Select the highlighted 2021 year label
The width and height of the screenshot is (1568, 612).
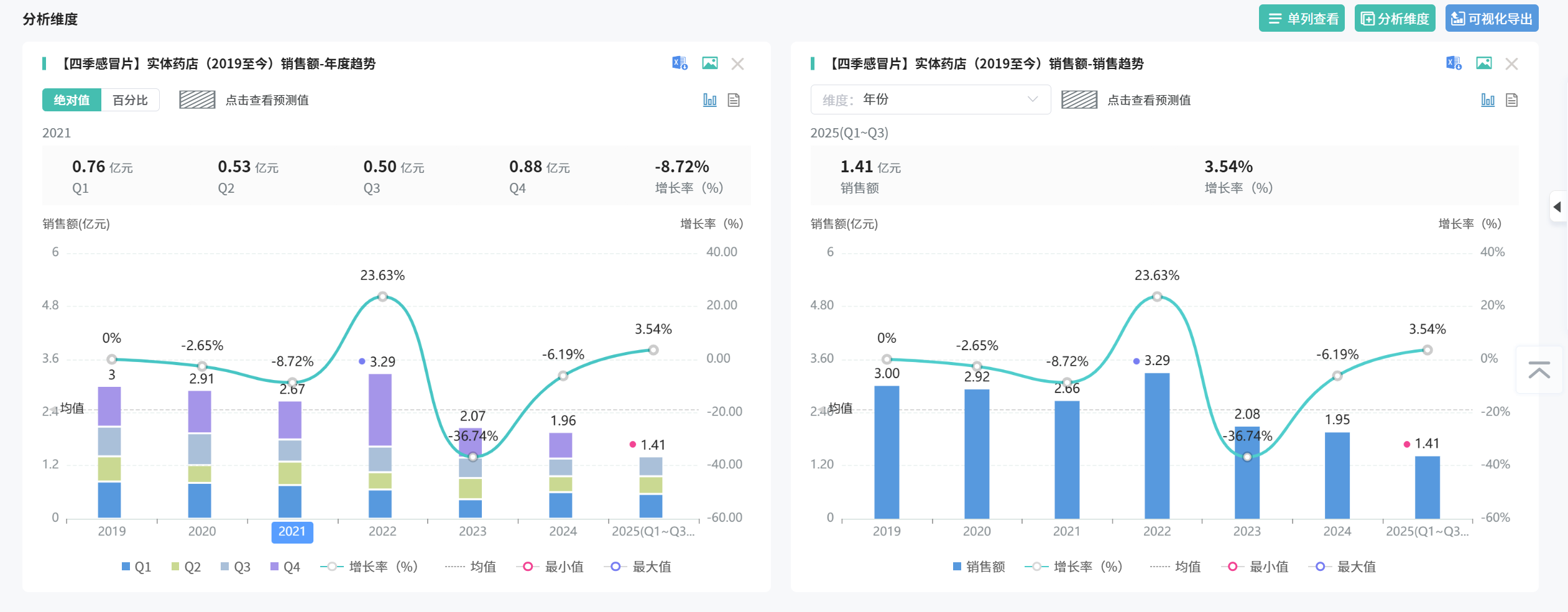(292, 532)
